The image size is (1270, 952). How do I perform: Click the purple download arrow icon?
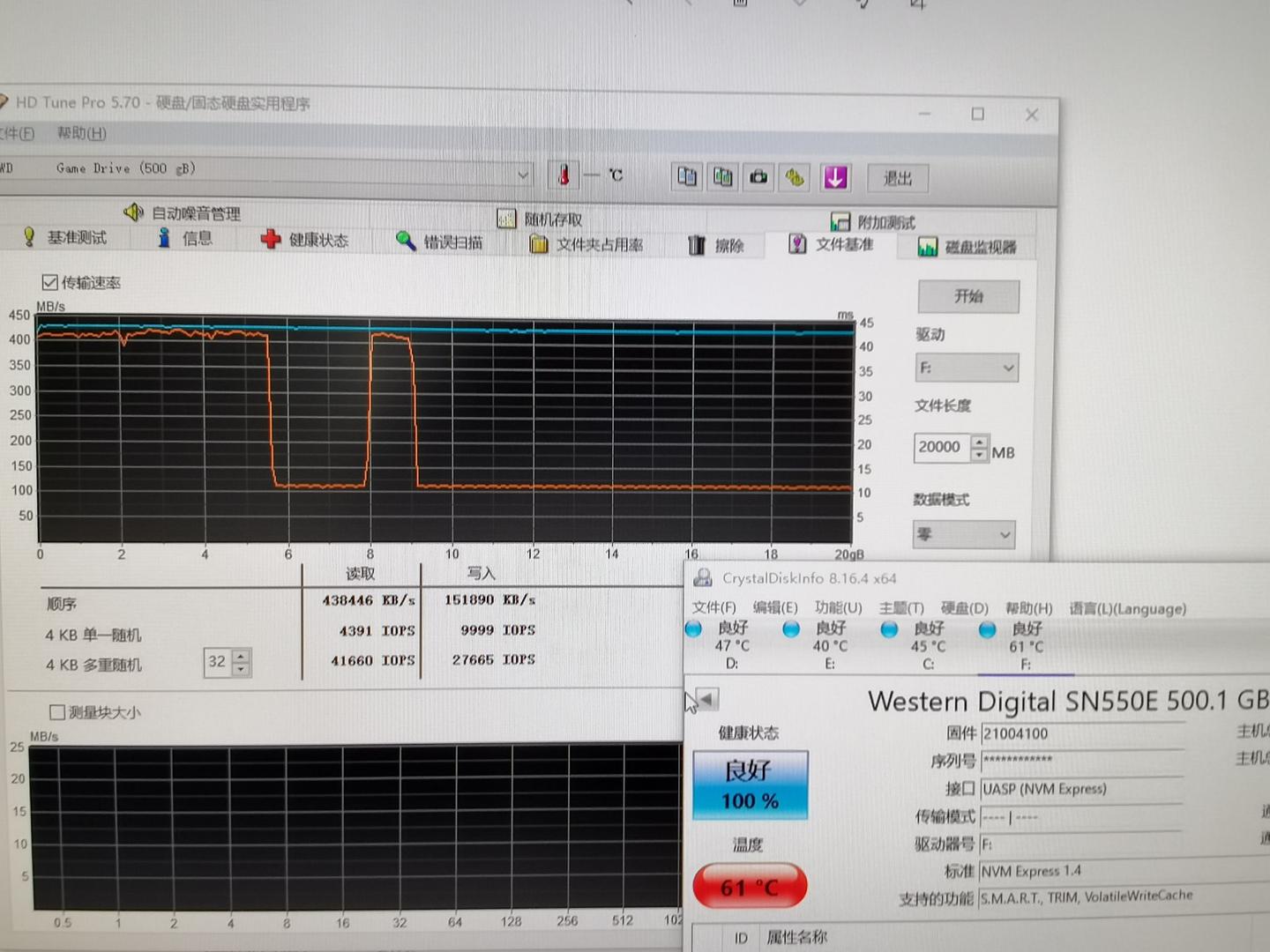click(x=835, y=177)
